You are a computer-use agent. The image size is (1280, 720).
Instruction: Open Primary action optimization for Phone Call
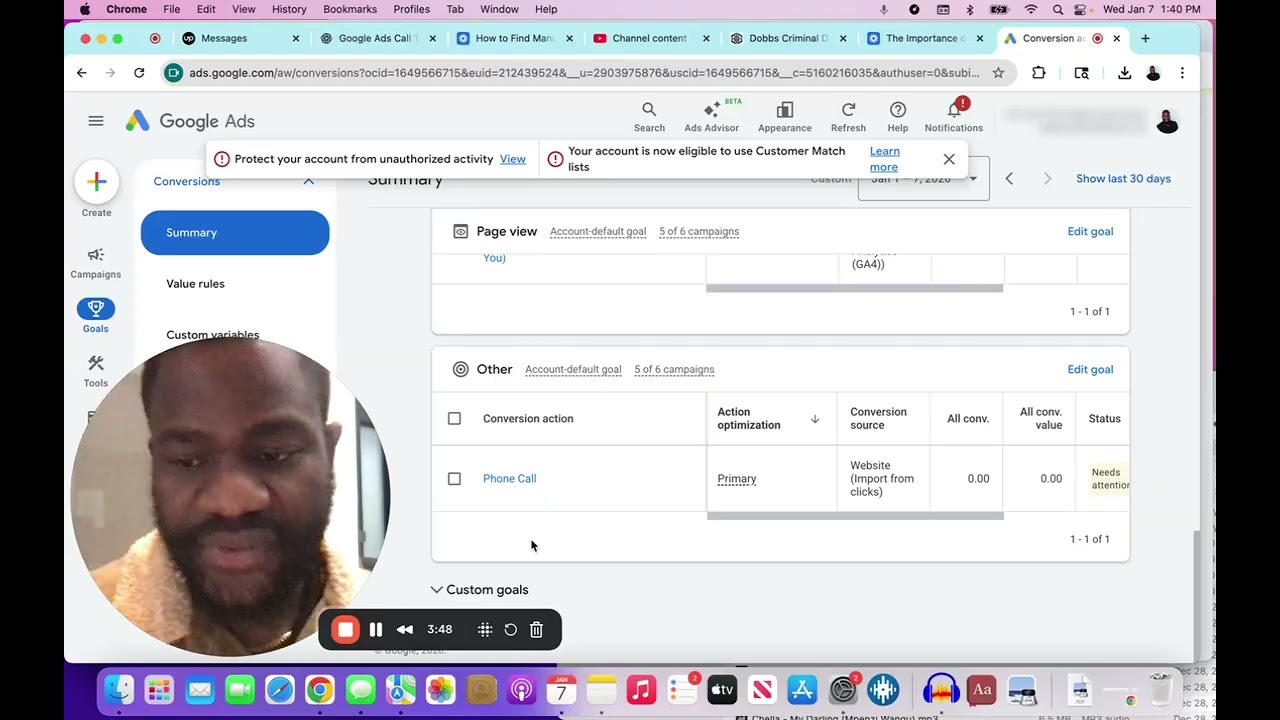click(x=737, y=479)
